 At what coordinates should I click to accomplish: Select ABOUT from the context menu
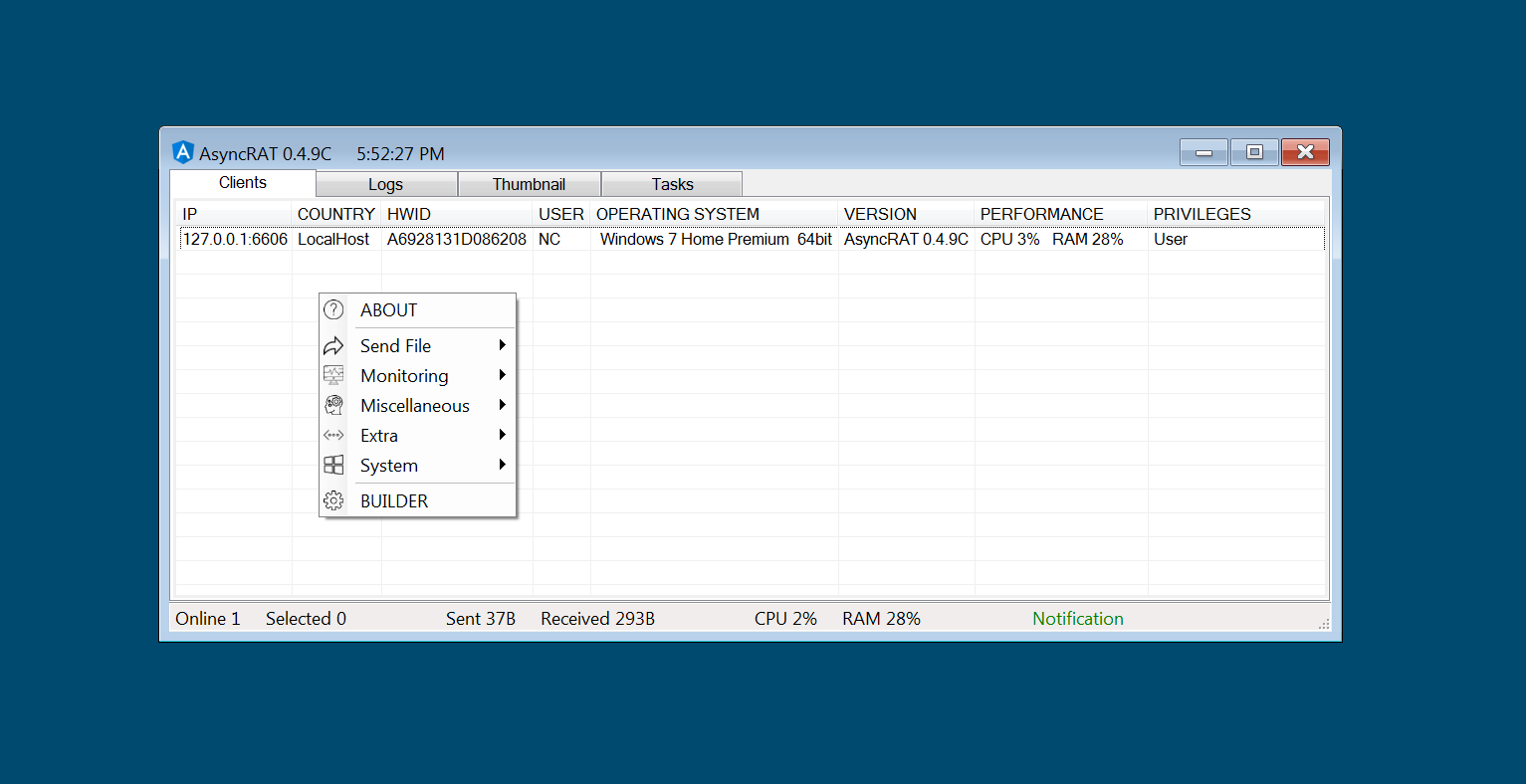click(x=388, y=309)
